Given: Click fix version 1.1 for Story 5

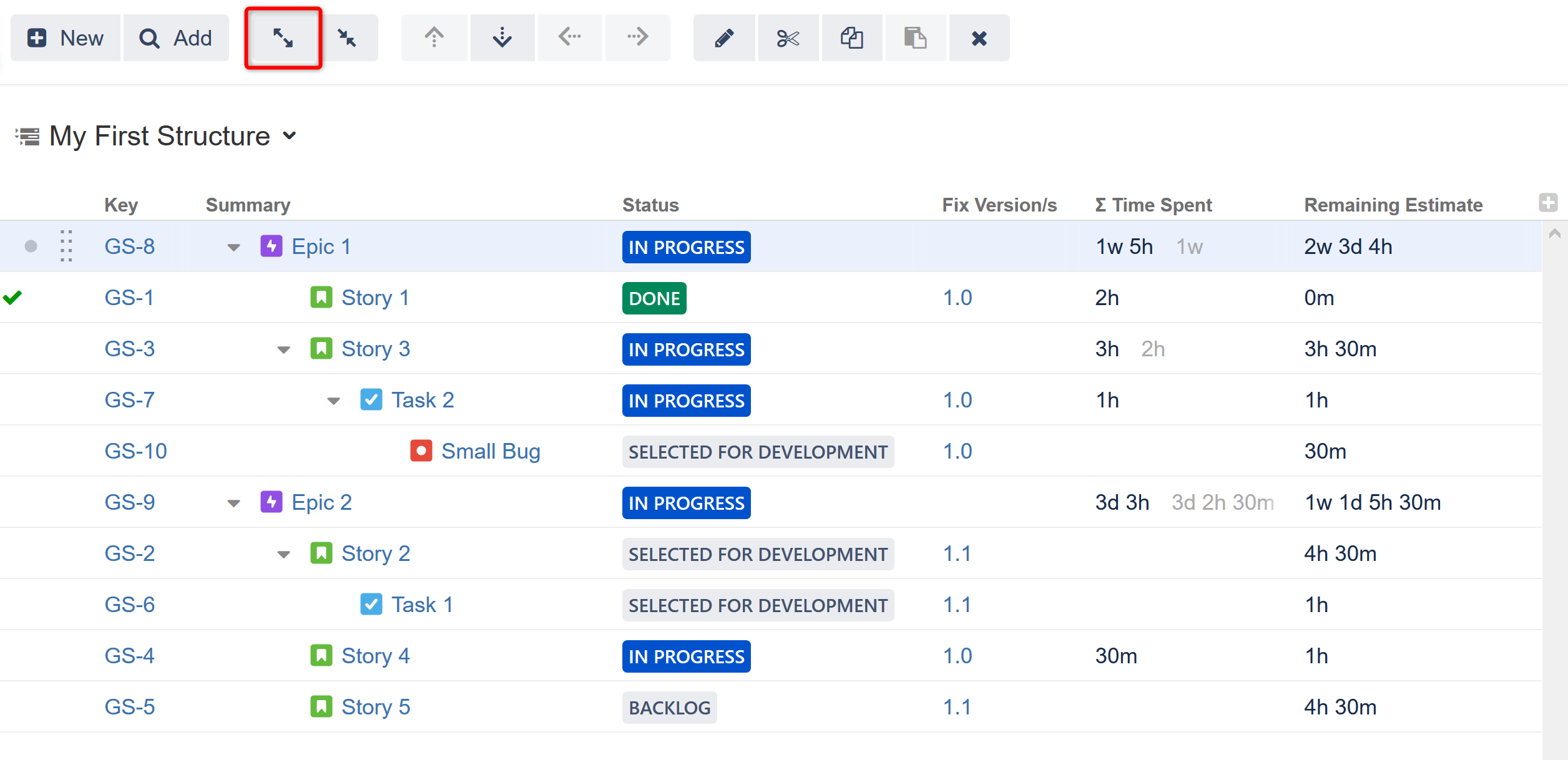Looking at the screenshot, I should point(956,707).
